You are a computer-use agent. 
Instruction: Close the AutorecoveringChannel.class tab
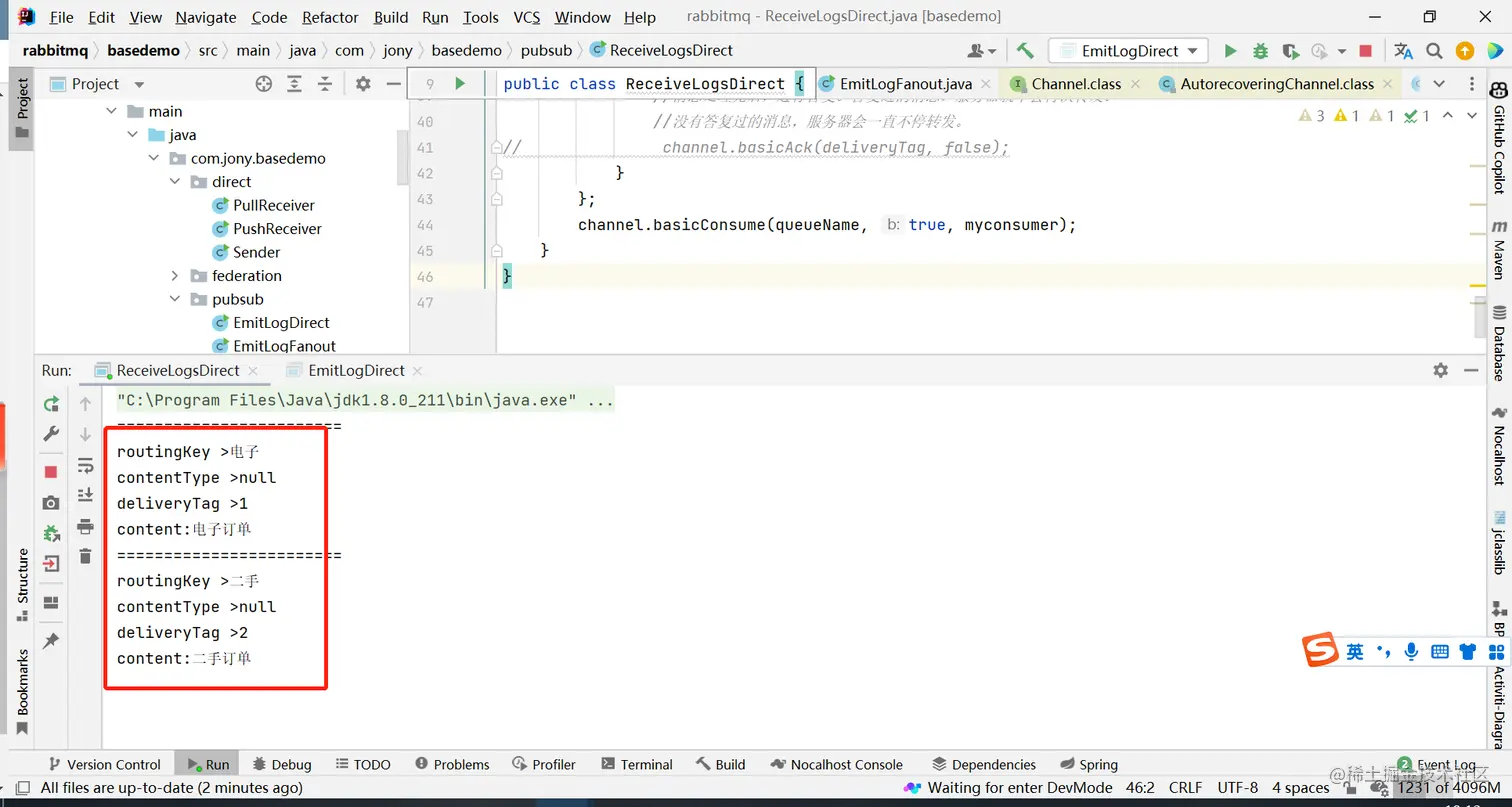1389,85
